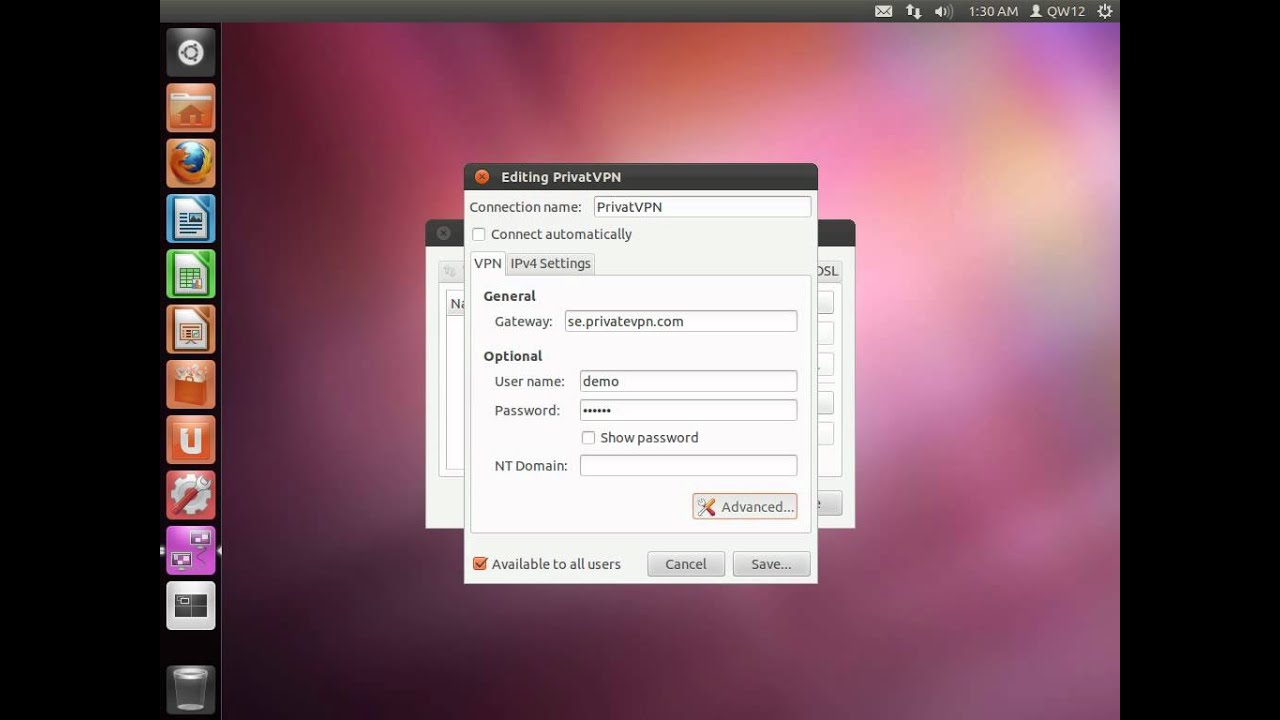This screenshot has height=720, width=1280.
Task: Open the sound volume indicator
Action: click(943, 11)
